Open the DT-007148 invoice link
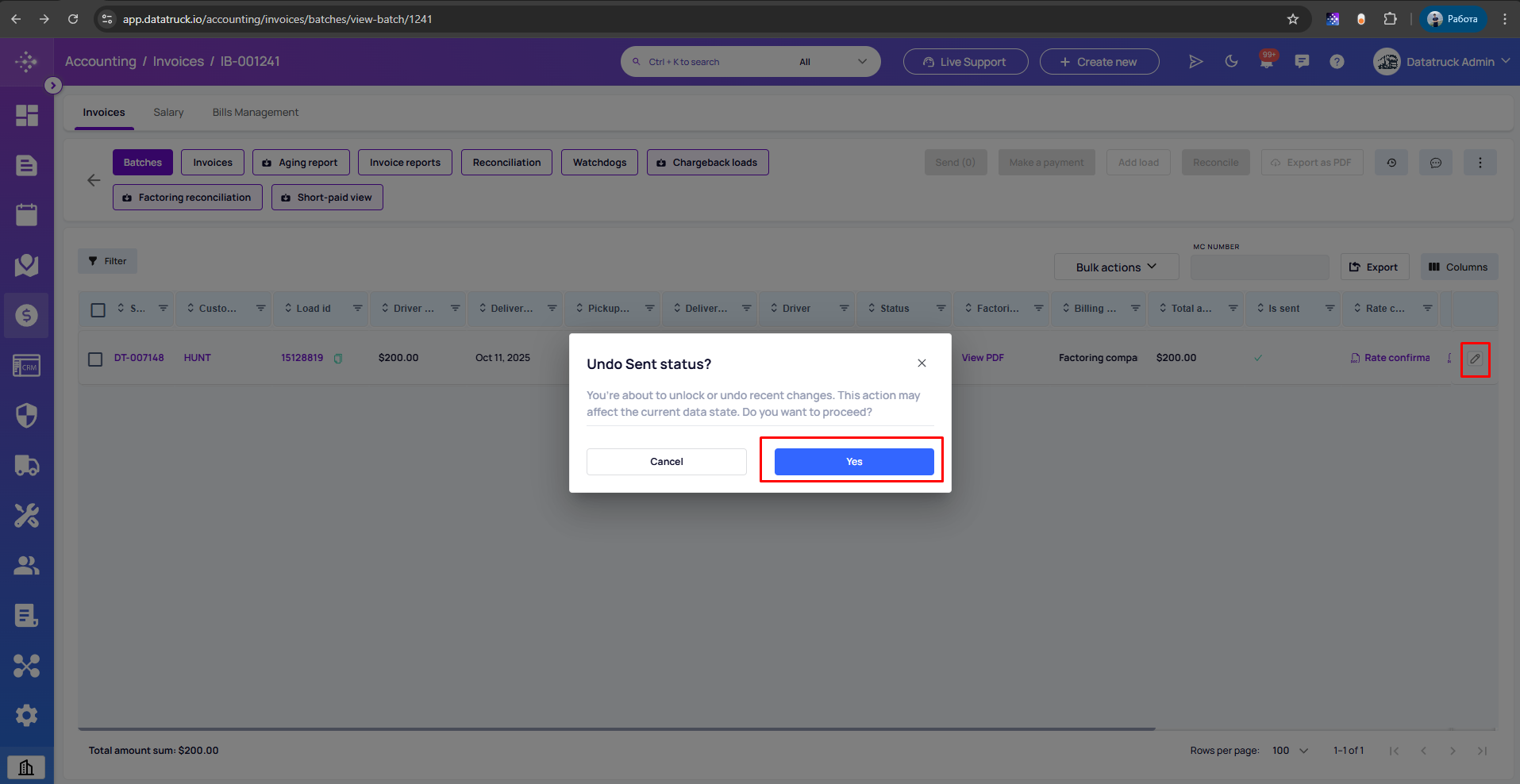The height and width of the screenshot is (784, 1520). click(139, 358)
